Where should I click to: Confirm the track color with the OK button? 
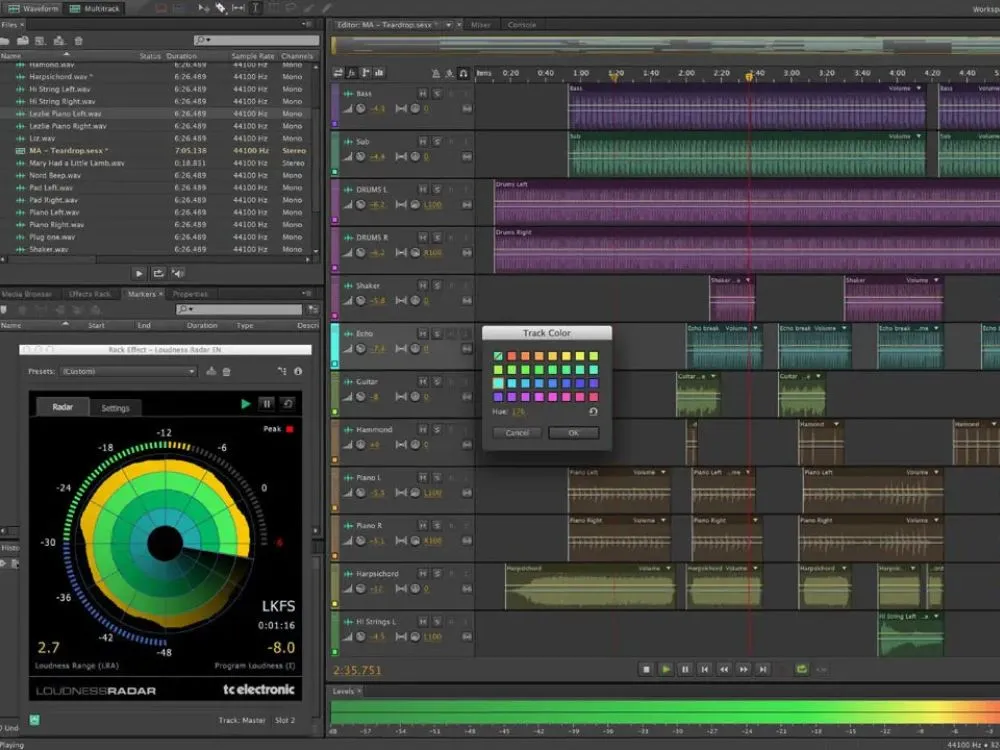click(x=573, y=433)
